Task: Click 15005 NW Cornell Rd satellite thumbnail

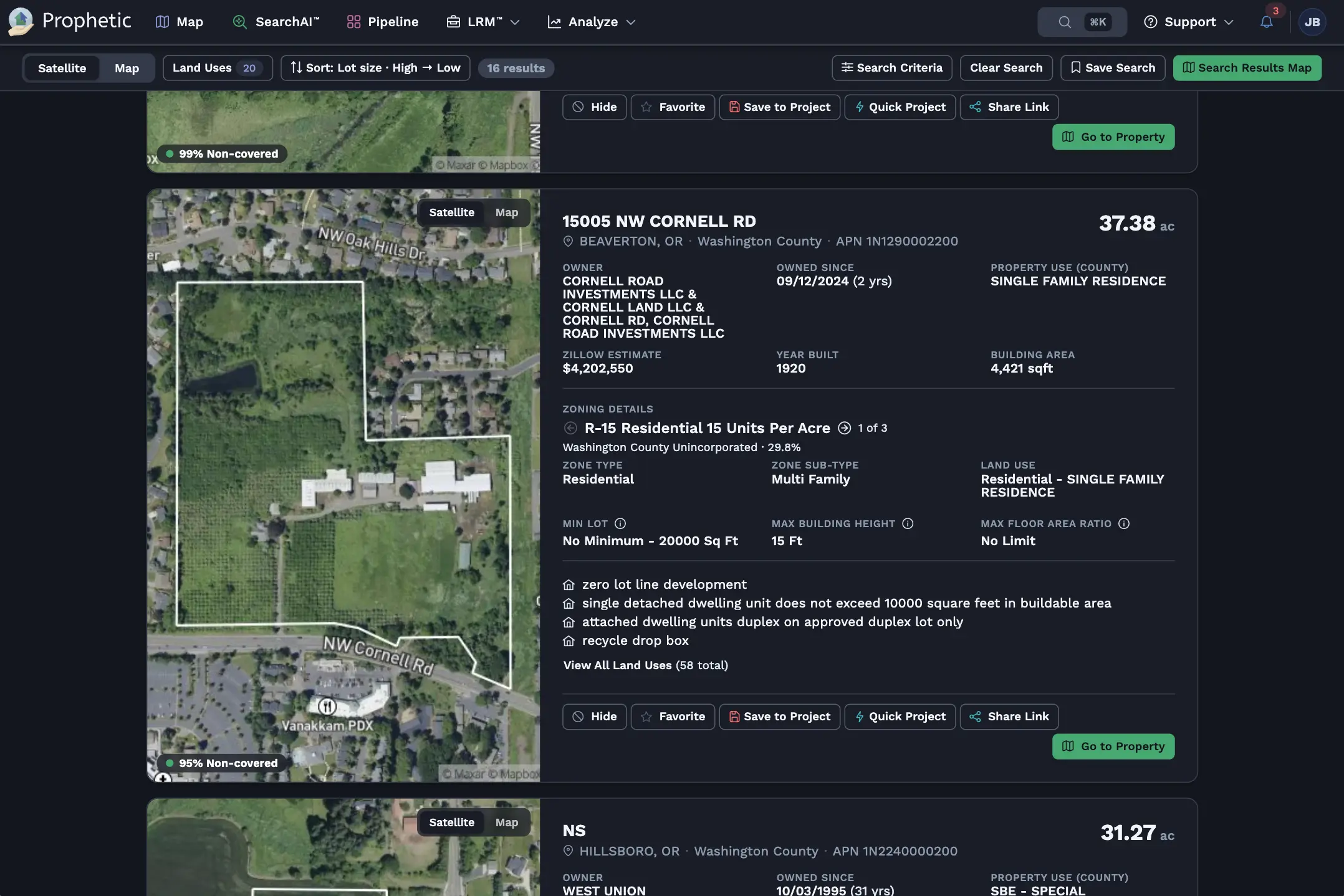Action: tap(343, 486)
